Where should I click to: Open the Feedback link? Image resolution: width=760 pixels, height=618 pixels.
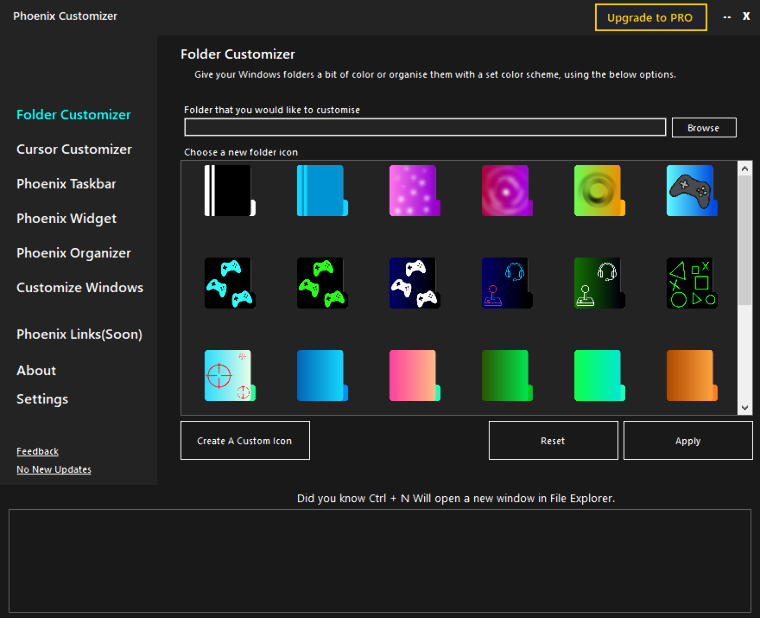click(37, 452)
